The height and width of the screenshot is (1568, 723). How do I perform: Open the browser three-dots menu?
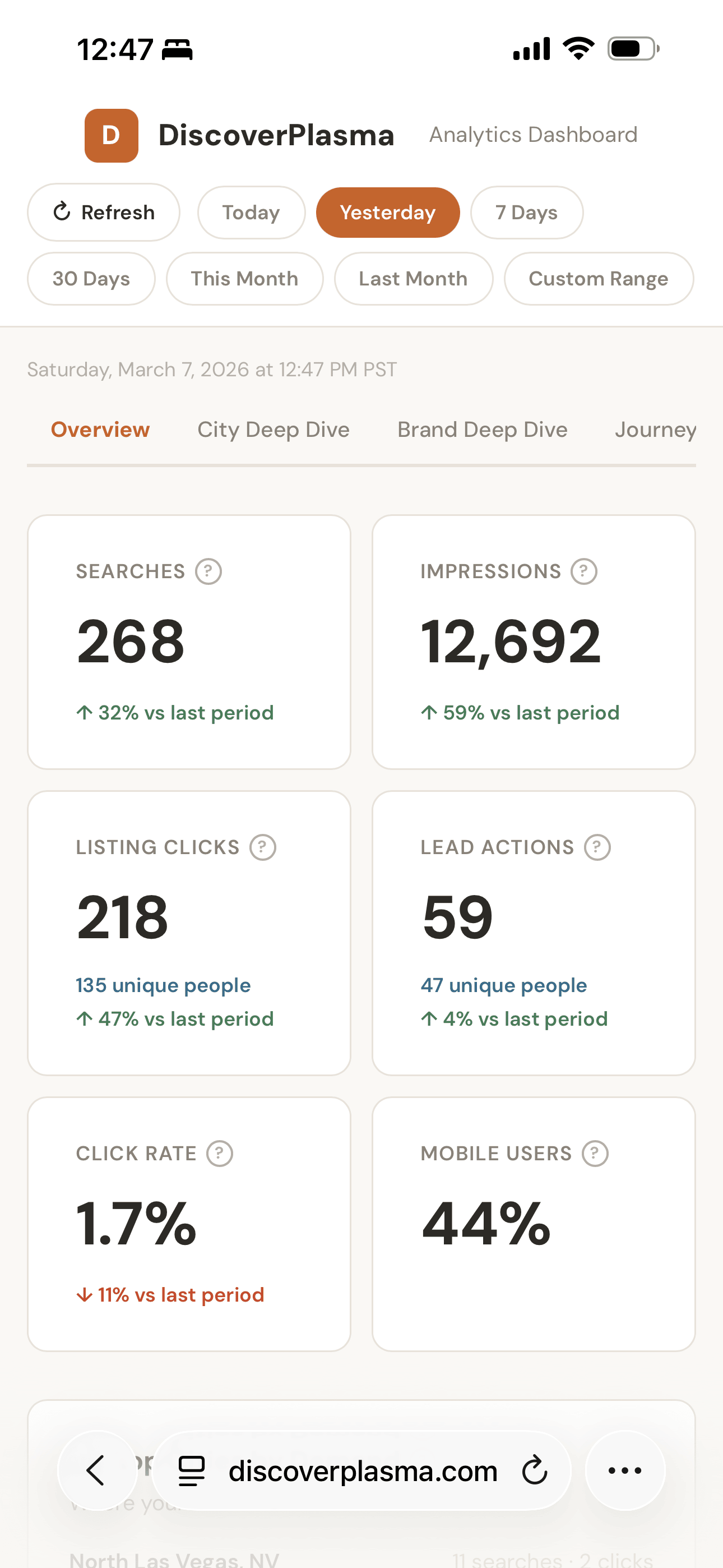point(624,1470)
